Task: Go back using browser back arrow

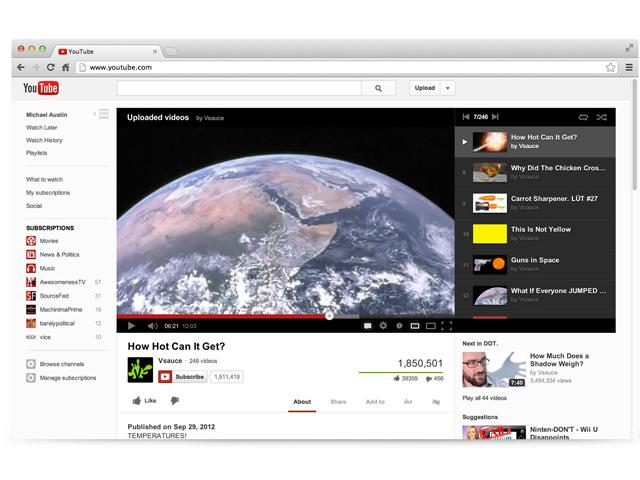Action: coord(21,67)
